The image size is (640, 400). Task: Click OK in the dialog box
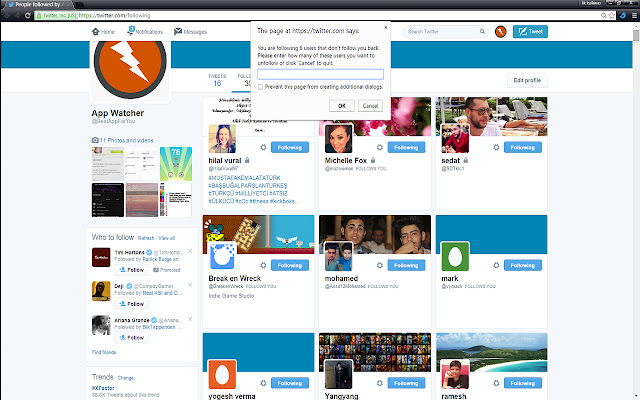click(342, 105)
